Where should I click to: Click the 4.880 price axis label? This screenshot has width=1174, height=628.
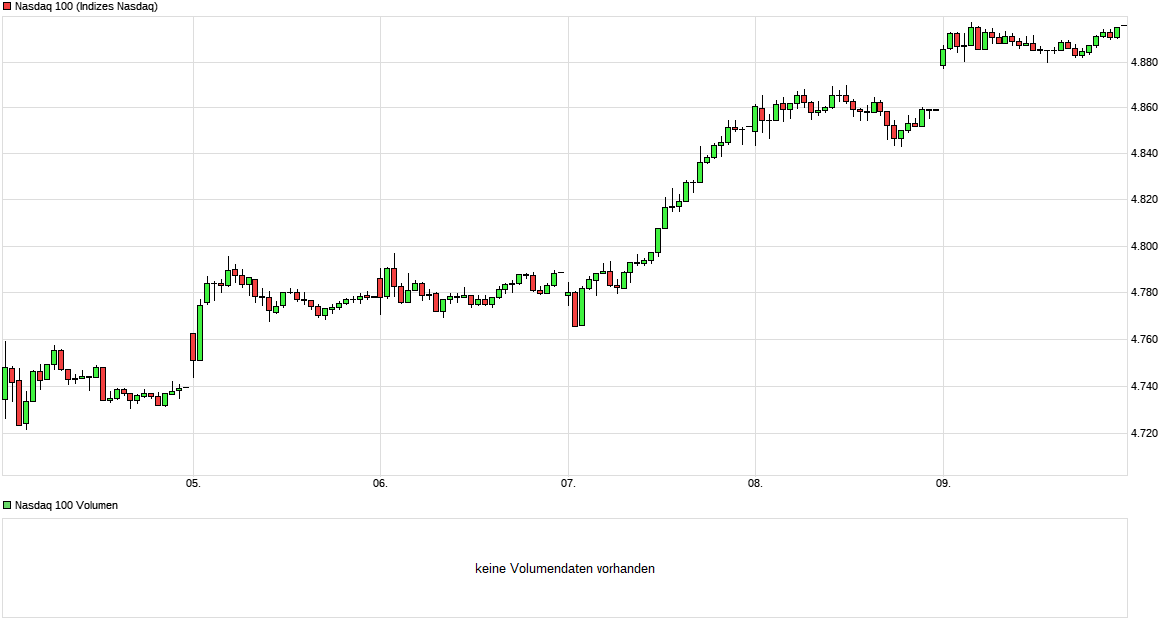(x=1144, y=62)
